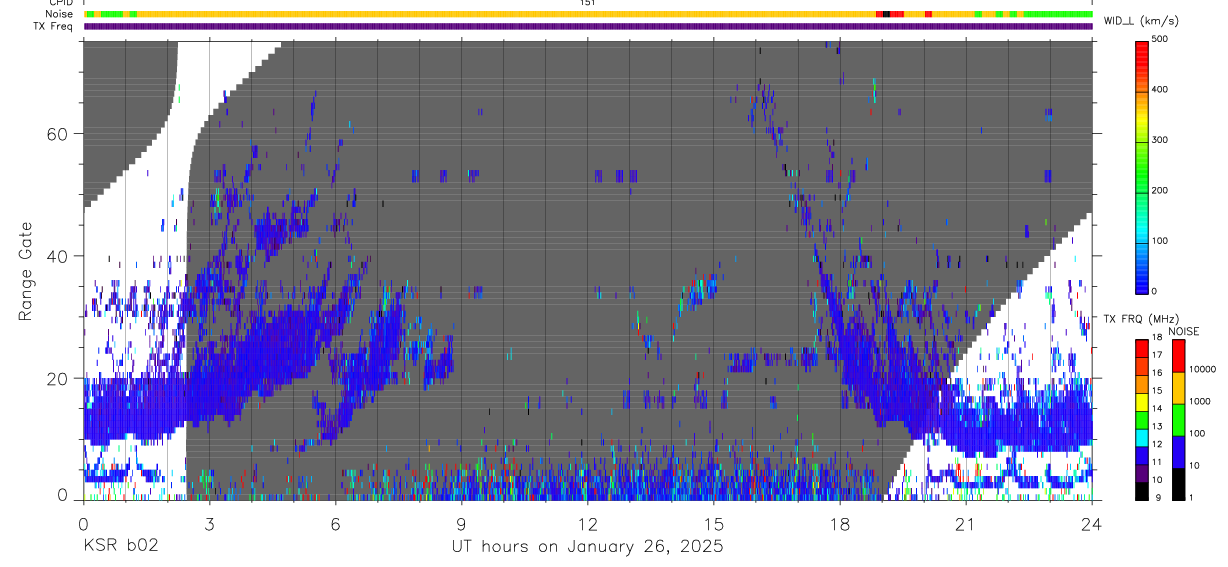The image size is (1228, 567).
Task: Click the '1000' tick on NOISE scale
Action: (x=1201, y=401)
